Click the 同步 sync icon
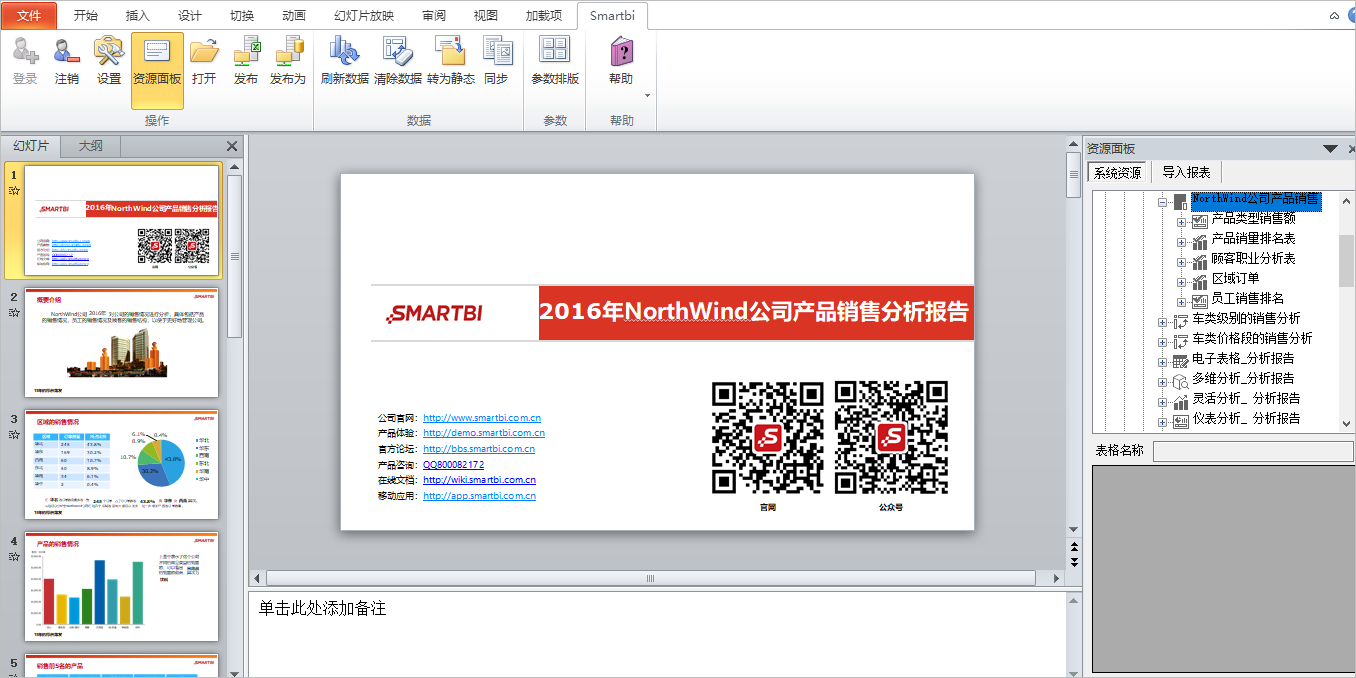The width and height of the screenshot is (1356, 678). pos(496,50)
